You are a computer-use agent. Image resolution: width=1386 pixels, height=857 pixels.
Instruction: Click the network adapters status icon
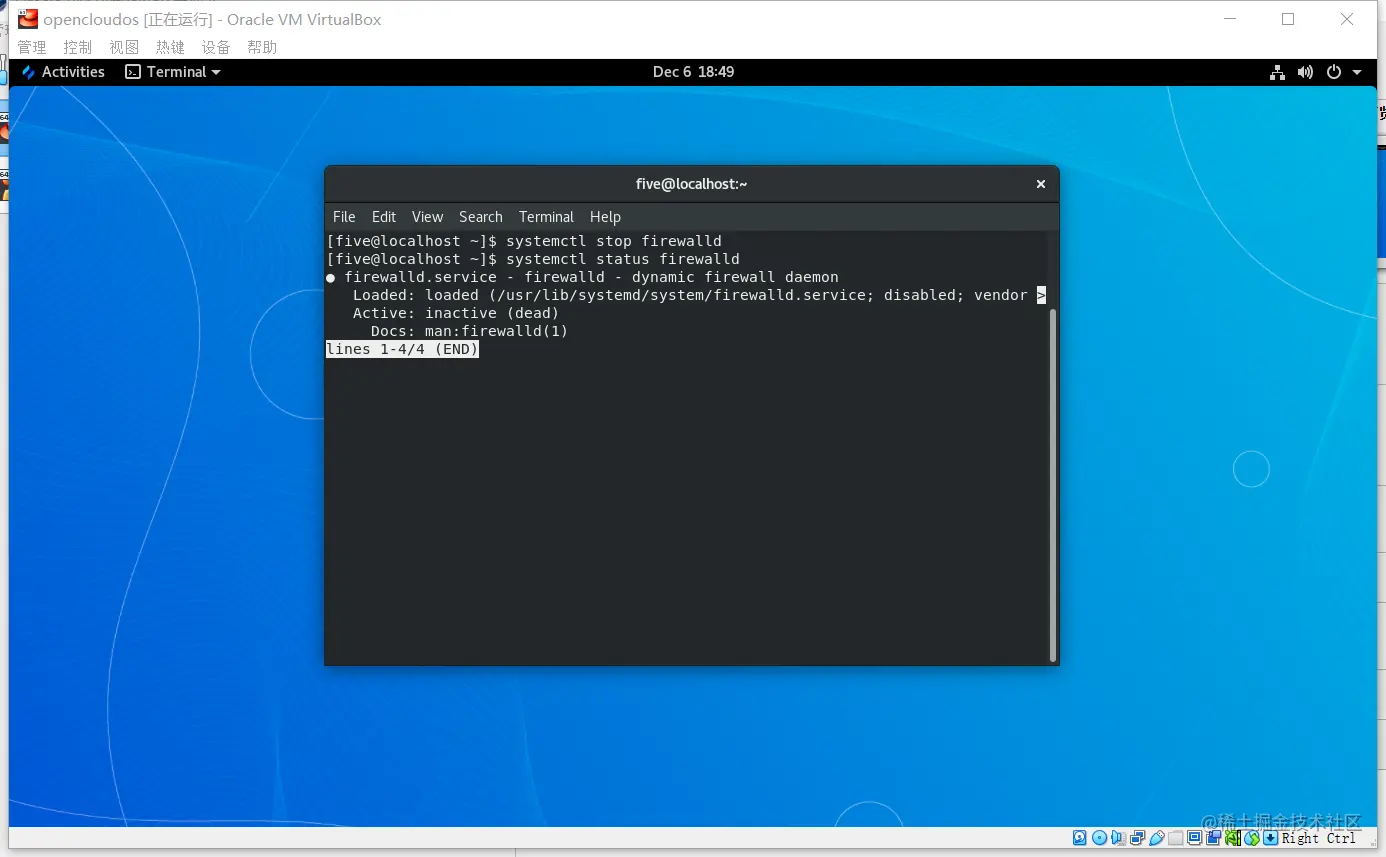pyautogui.click(x=1137, y=838)
